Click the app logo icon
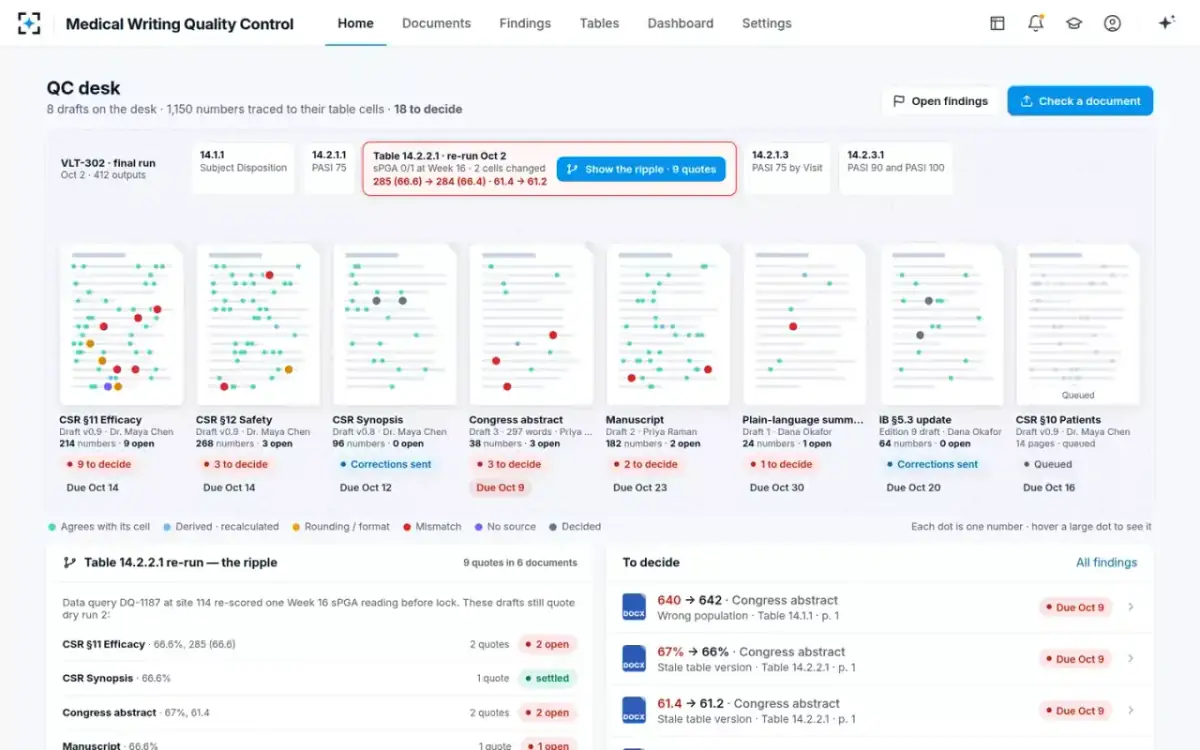This screenshot has height=750, width=1200. pos(30,23)
